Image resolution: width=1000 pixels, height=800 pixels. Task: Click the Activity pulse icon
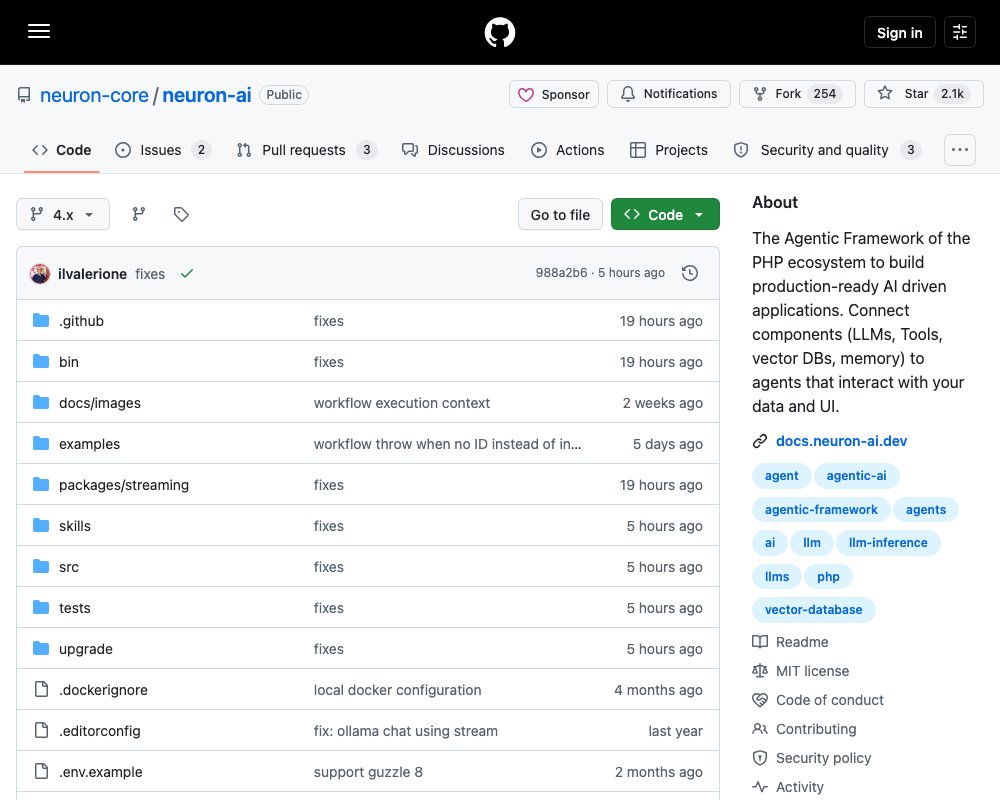[760, 787]
